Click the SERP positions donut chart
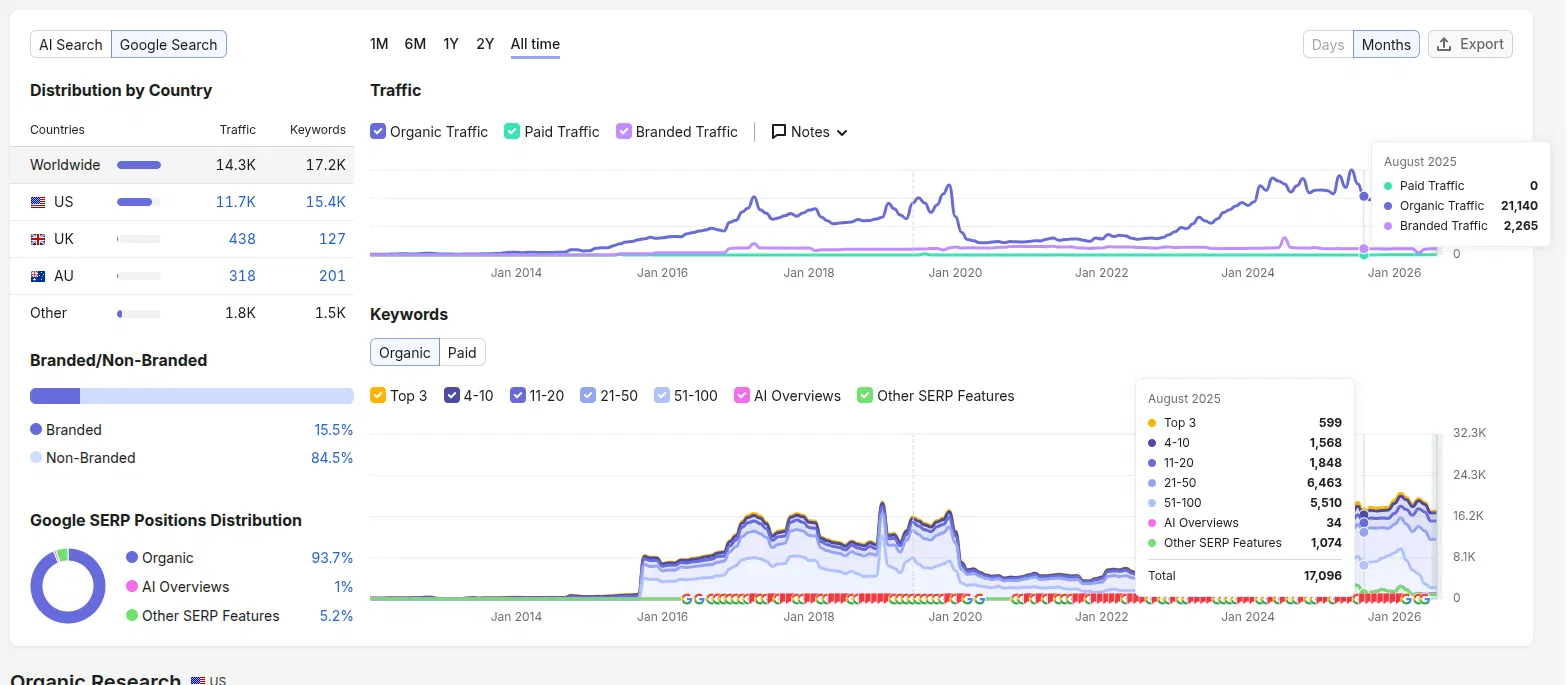 pos(68,586)
